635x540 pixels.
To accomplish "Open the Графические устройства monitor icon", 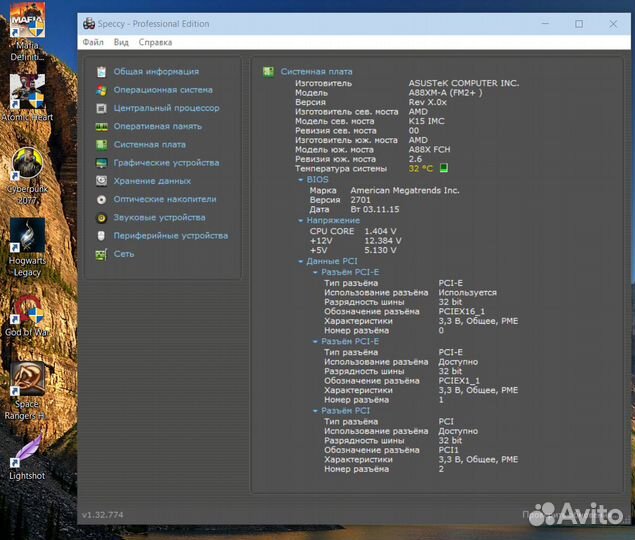I will [x=101, y=163].
